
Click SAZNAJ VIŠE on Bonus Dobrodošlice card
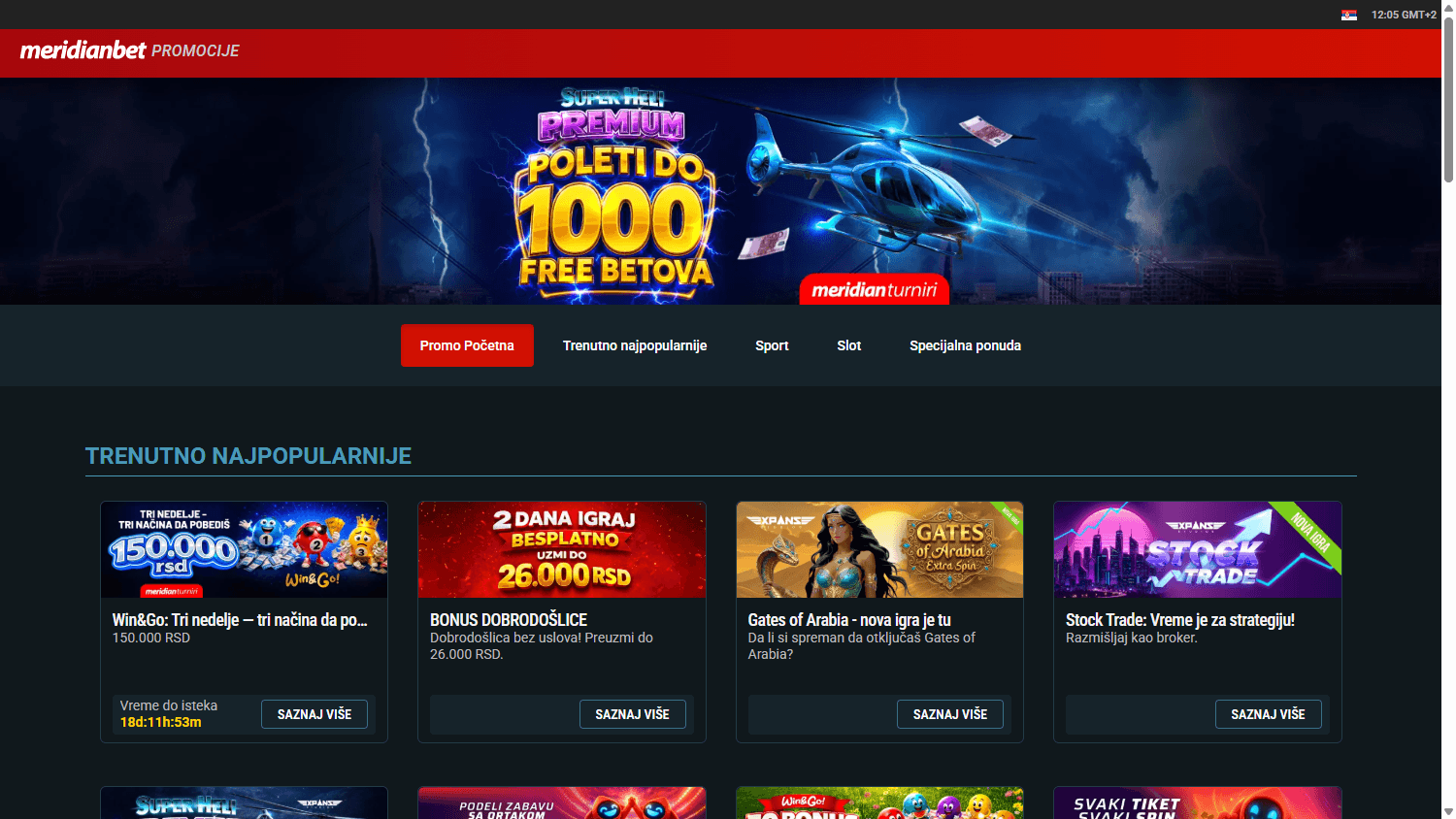pyautogui.click(x=633, y=714)
